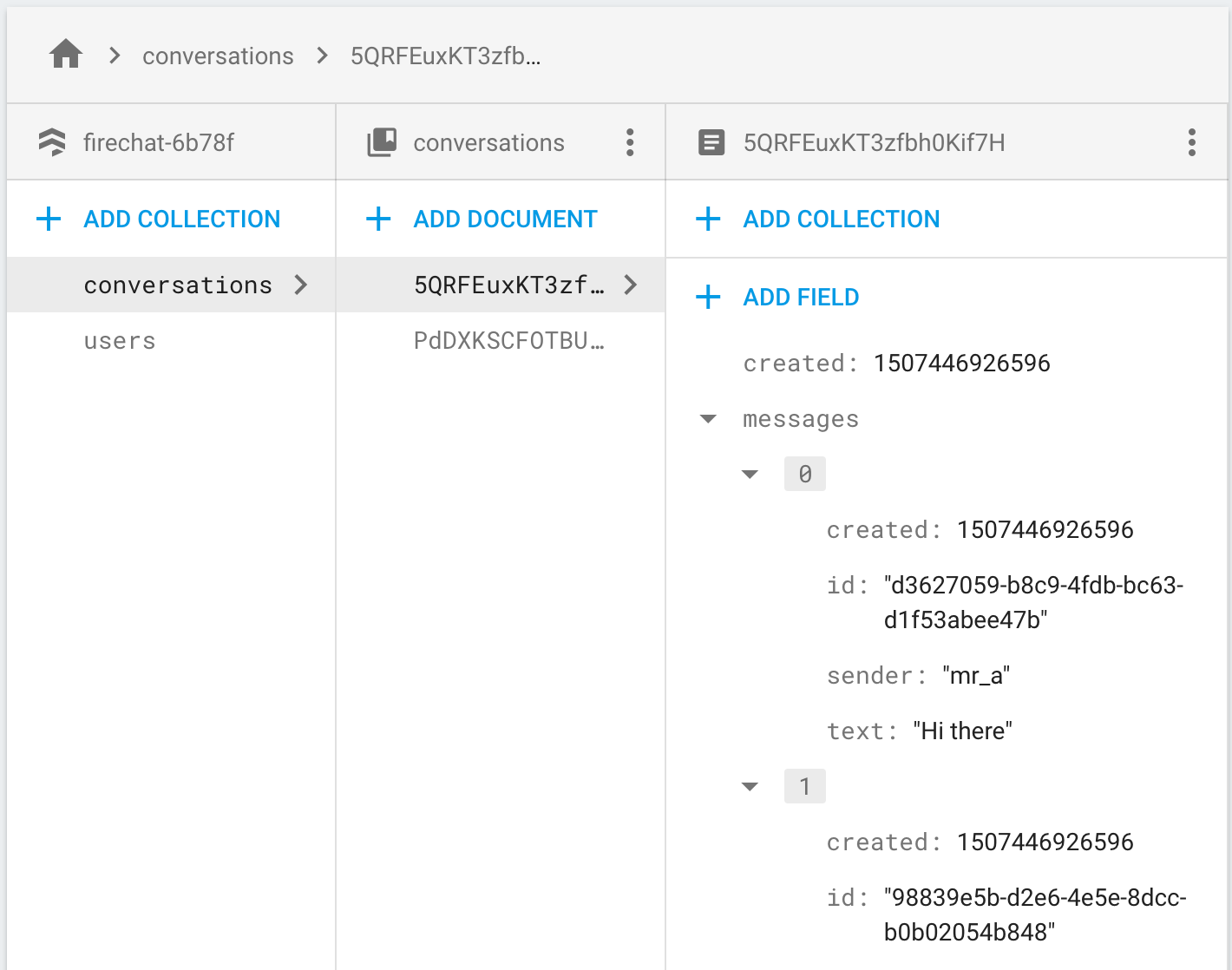Image resolution: width=1232 pixels, height=970 pixels.
Task: Click the id value starting 98839e5b-d2e6
Action: (x=1035, y=914)
